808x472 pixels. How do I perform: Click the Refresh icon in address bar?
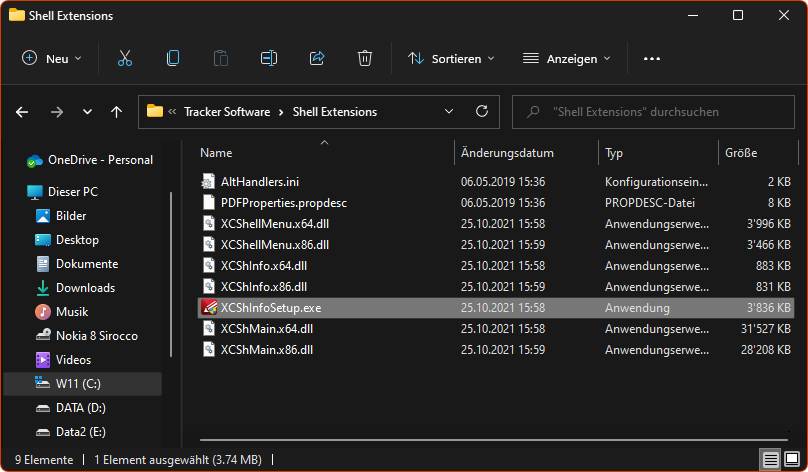click(x=482, y=111)
